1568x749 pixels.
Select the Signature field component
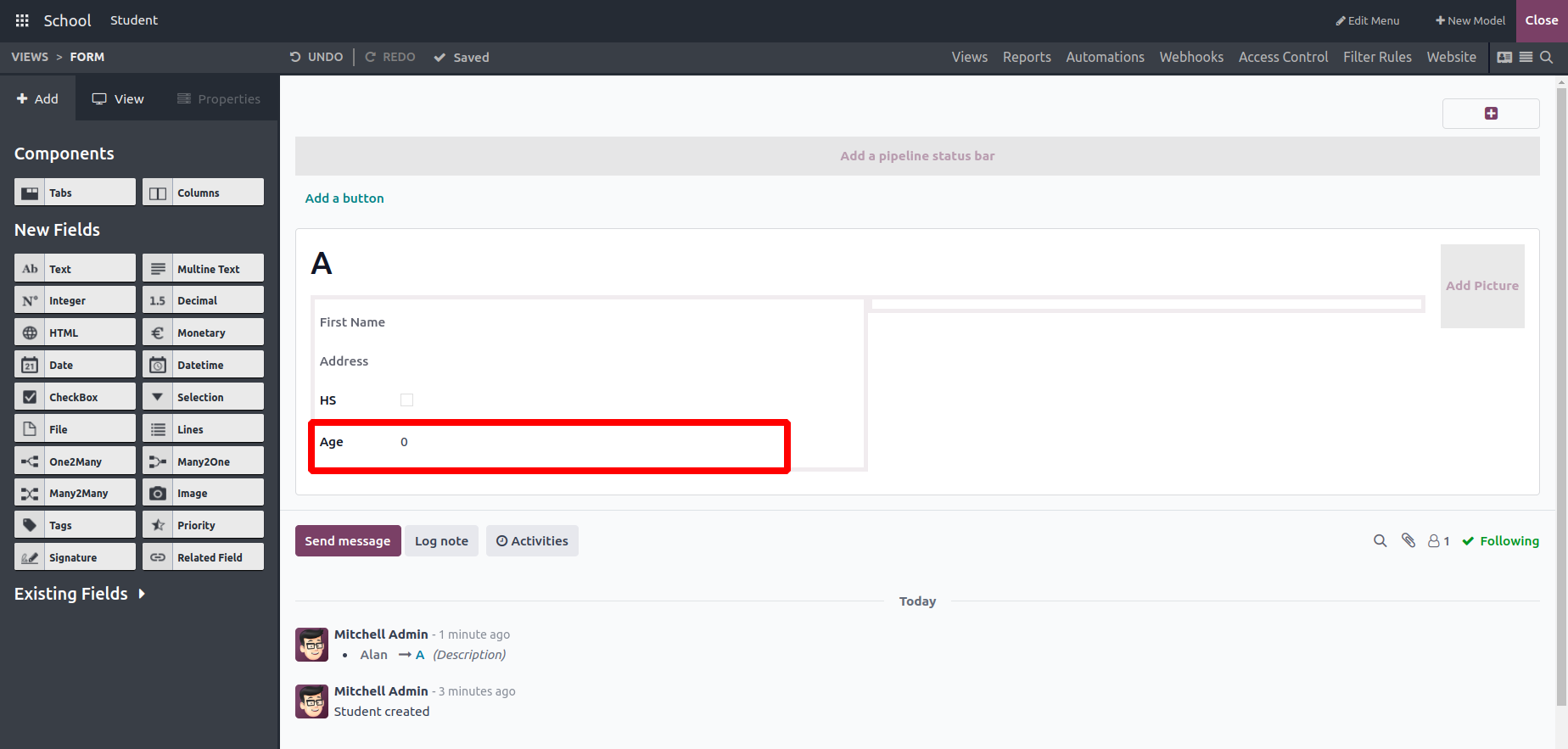pos(75,557)
